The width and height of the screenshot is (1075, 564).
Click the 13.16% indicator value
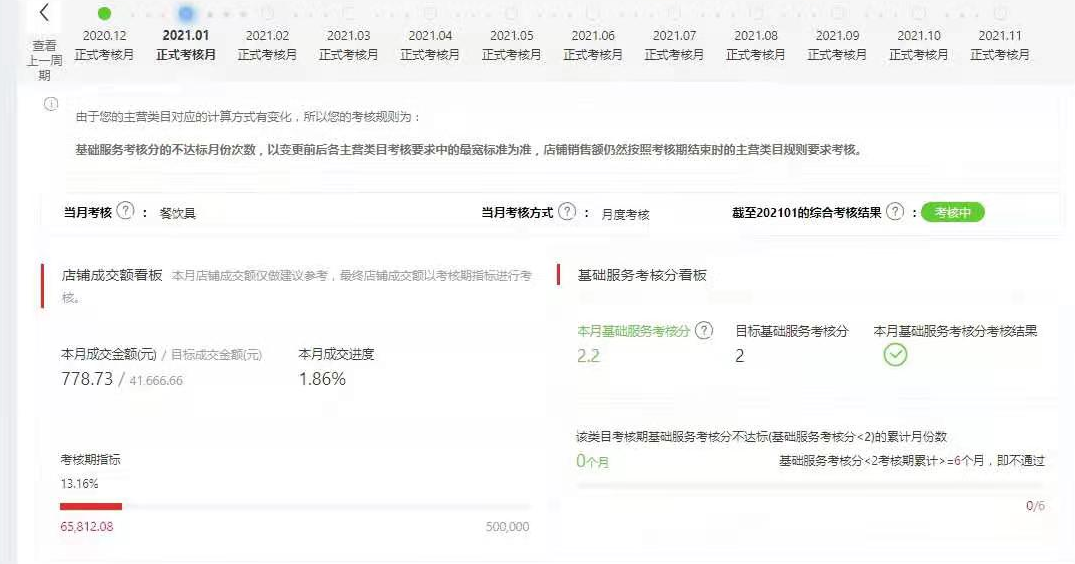[79, 484]
